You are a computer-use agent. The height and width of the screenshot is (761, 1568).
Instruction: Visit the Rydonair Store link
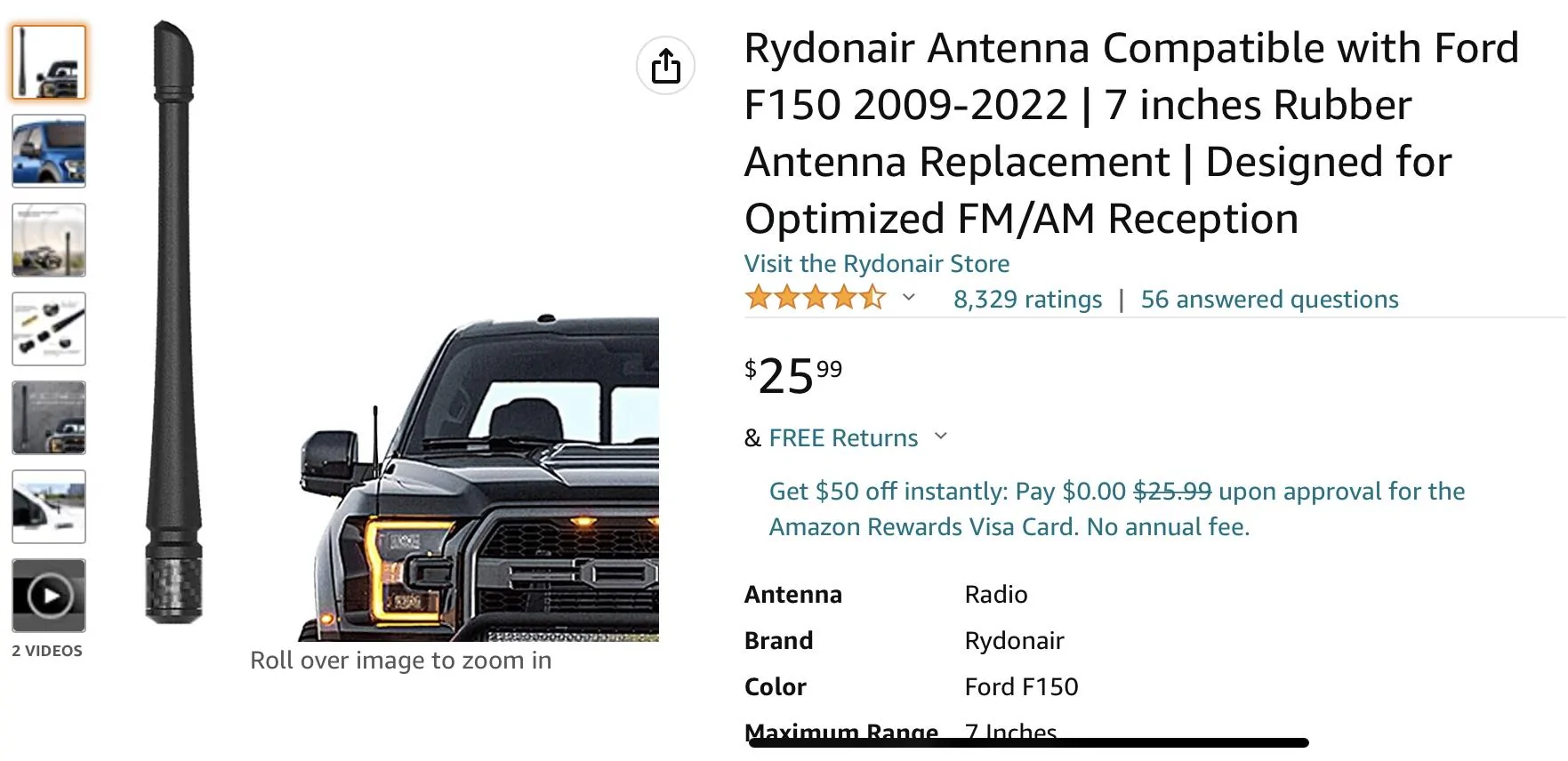click(876, 264)
